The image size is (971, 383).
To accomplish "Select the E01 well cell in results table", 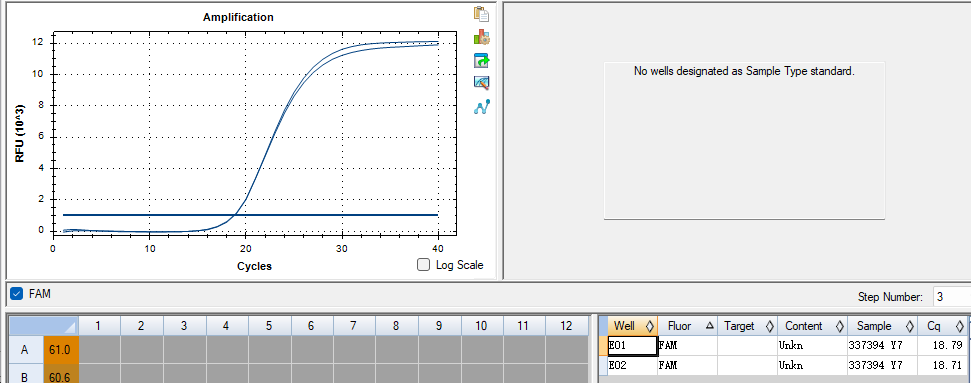I will point(632,346).
